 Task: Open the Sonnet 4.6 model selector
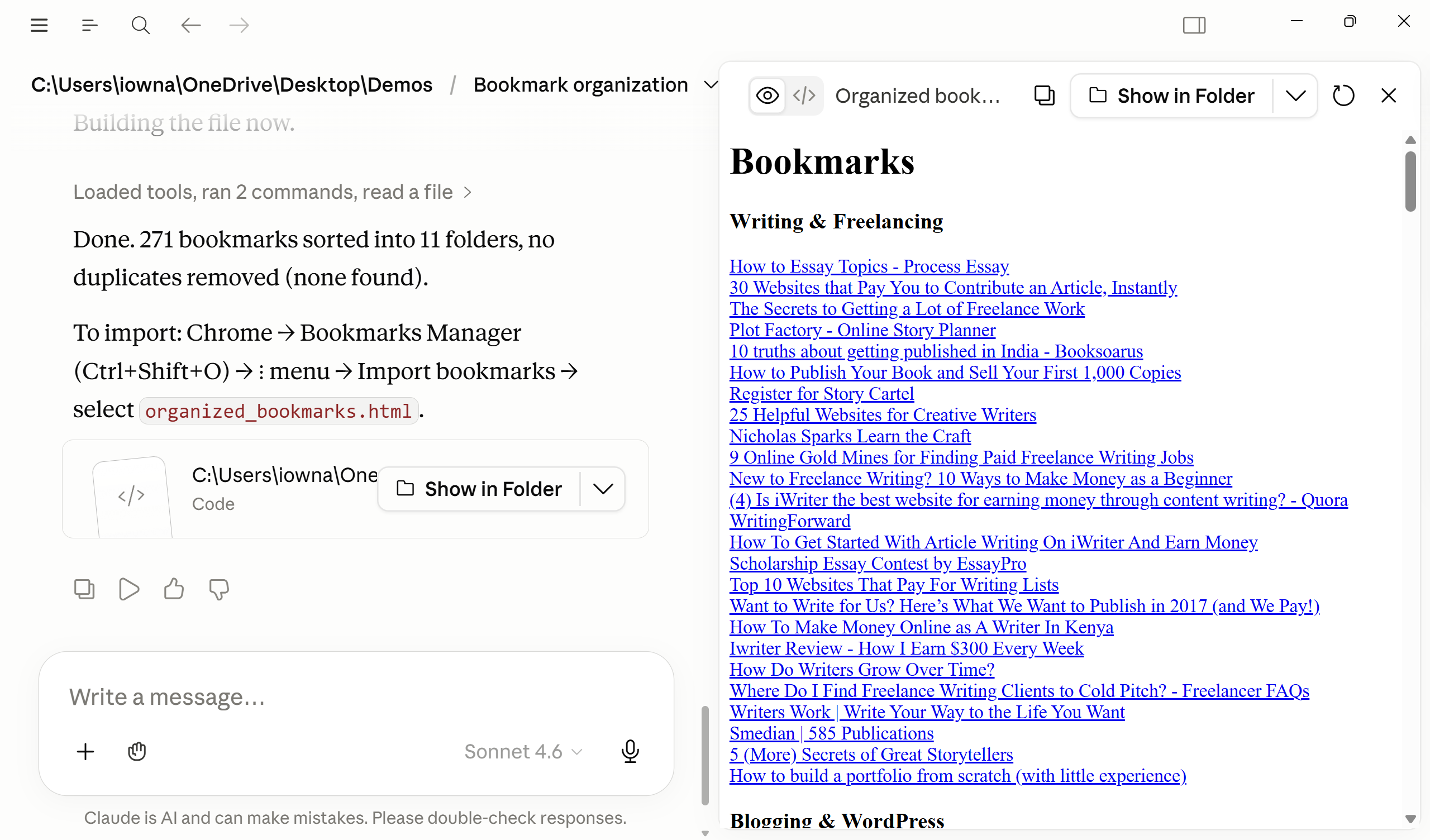coord(523,751)
